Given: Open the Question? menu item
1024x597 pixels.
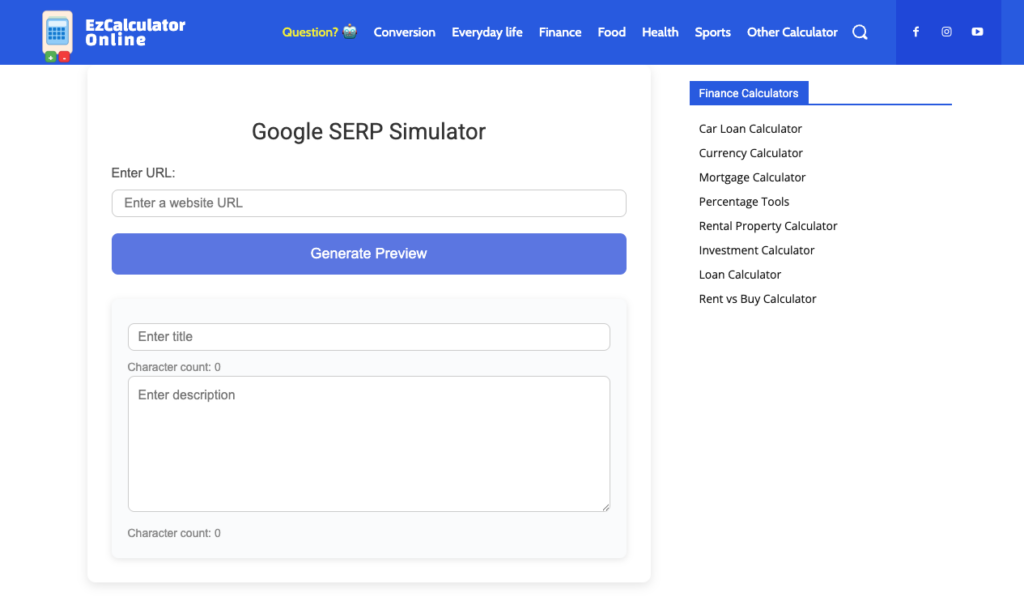Looking at the screenshot, I should 310,32.
